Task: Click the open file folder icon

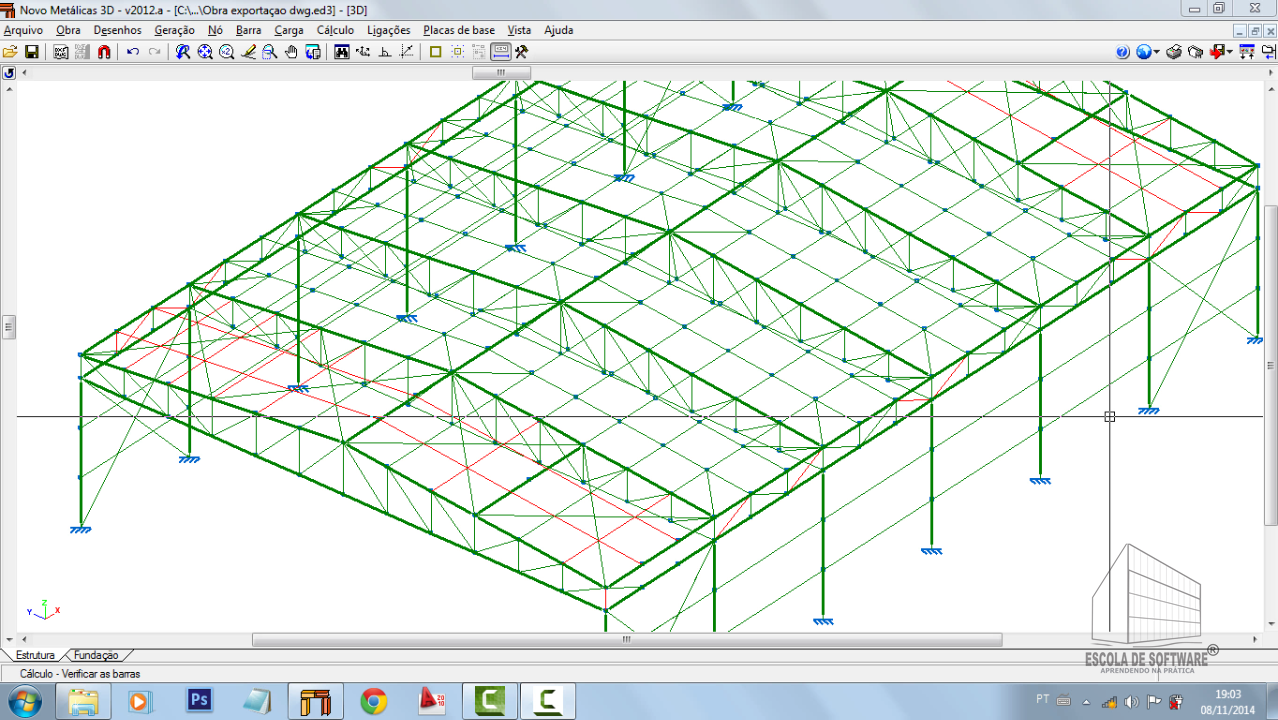Action: pos(10,52)
